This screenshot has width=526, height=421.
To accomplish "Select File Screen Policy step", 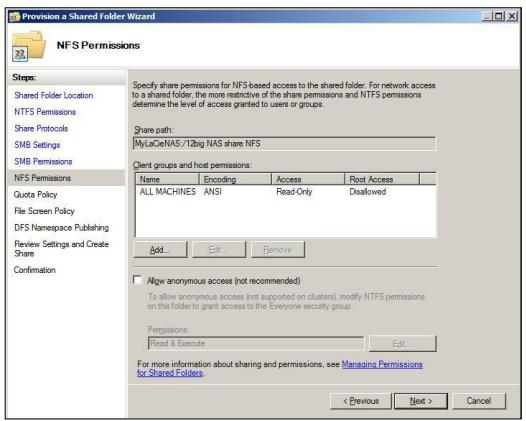I will coord(44,211).
